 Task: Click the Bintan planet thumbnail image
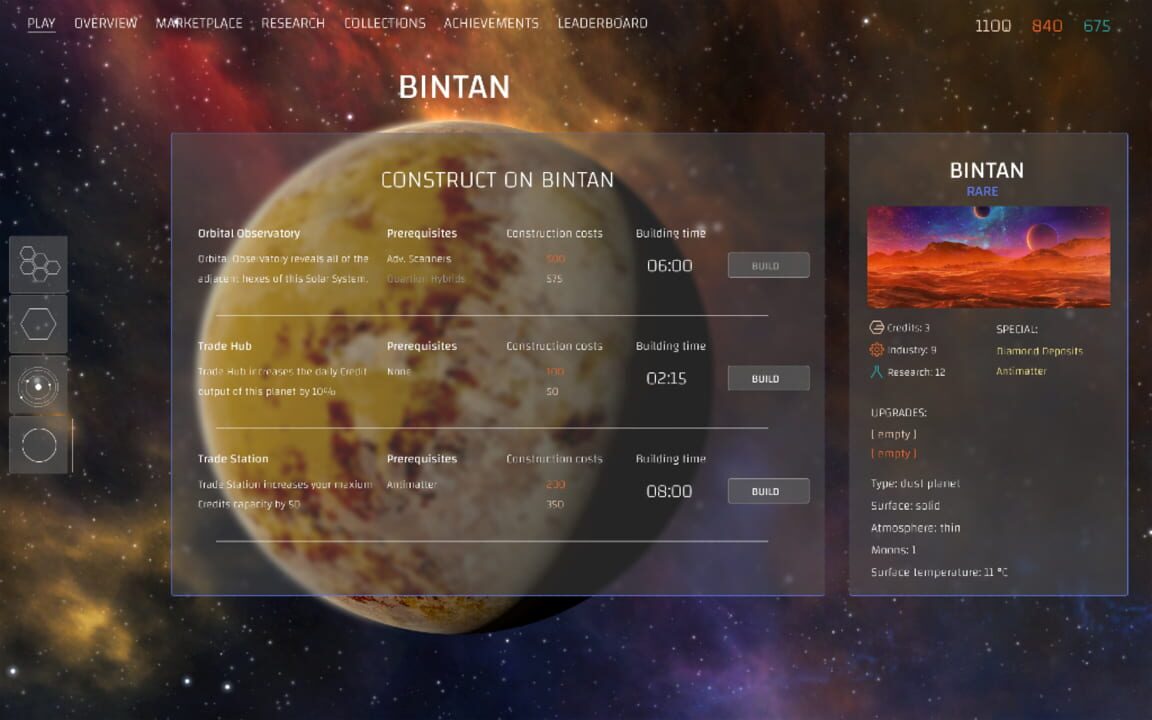tap(987, 256)
